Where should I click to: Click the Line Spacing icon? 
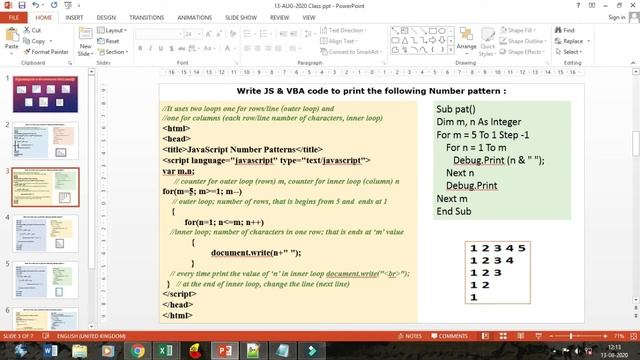[x=309, y=34]
